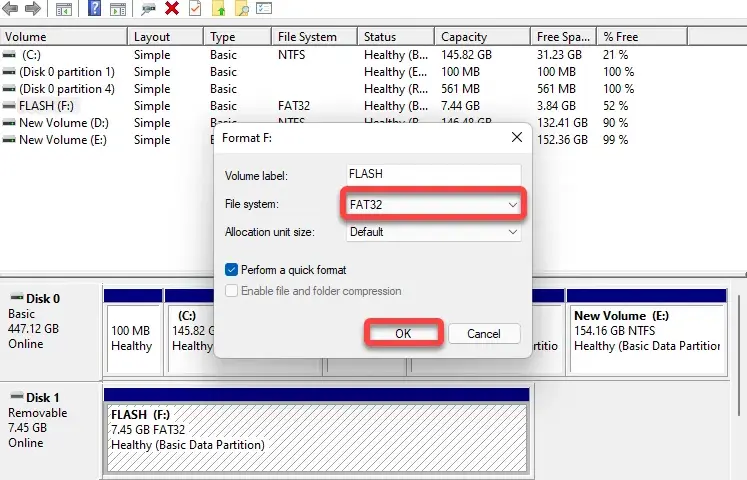Click the Forward arrow toolbar icon
The height and width of the screenshot is (480, 747).
(x=32, y=8)
